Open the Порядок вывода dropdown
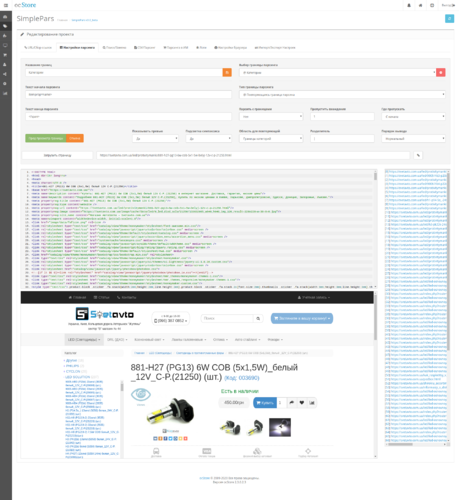 point(413,139)
